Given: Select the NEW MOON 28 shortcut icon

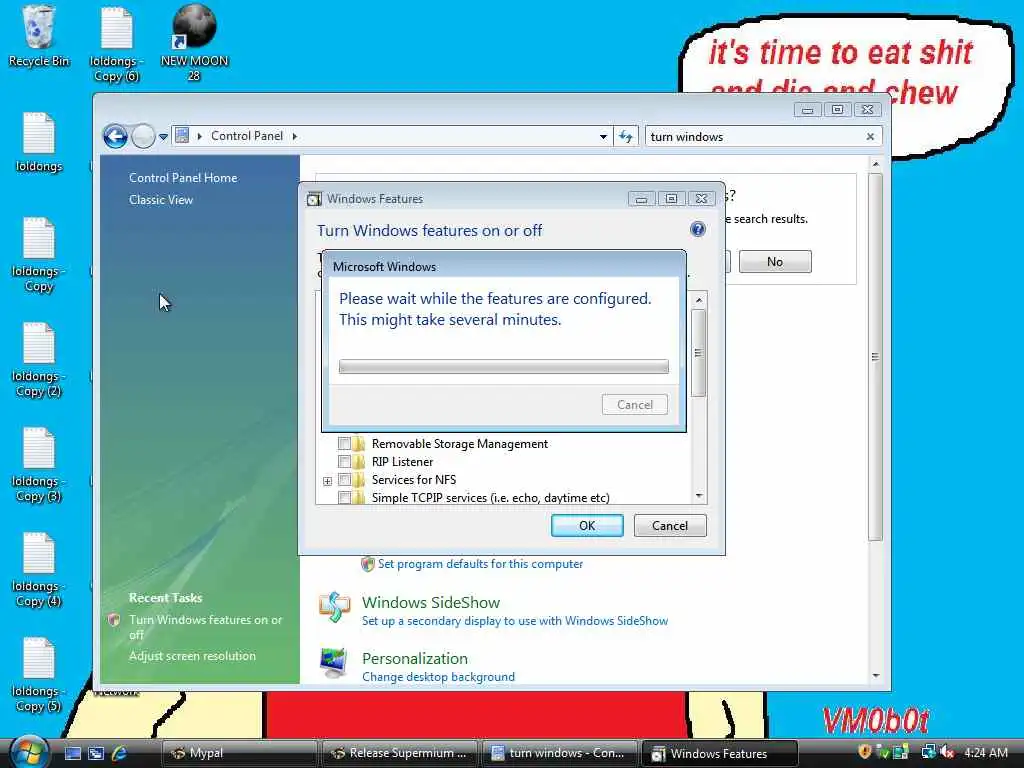Looking at the screenshot, I should (x=194, y=43).
